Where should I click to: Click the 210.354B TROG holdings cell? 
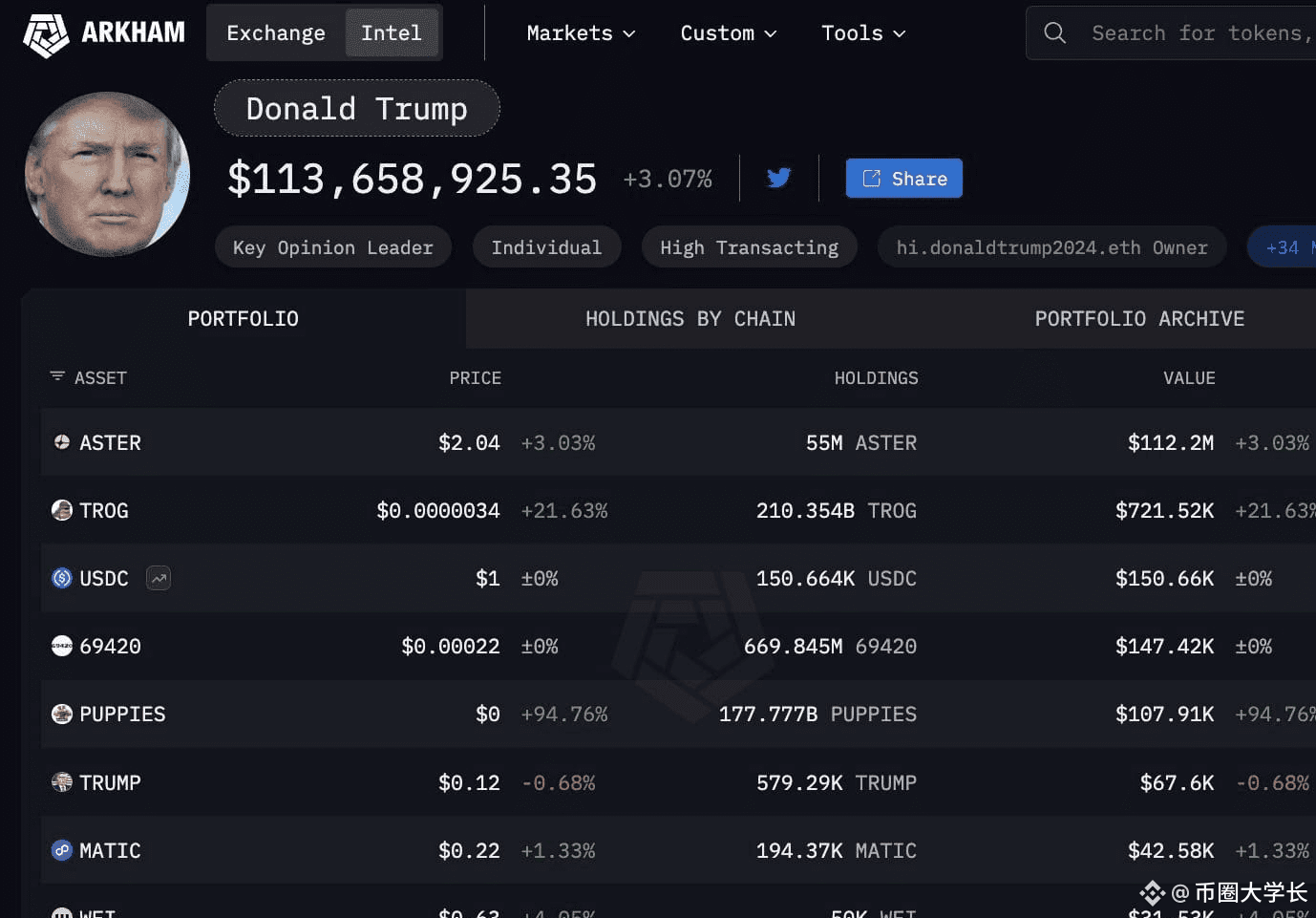pos(837,510)
